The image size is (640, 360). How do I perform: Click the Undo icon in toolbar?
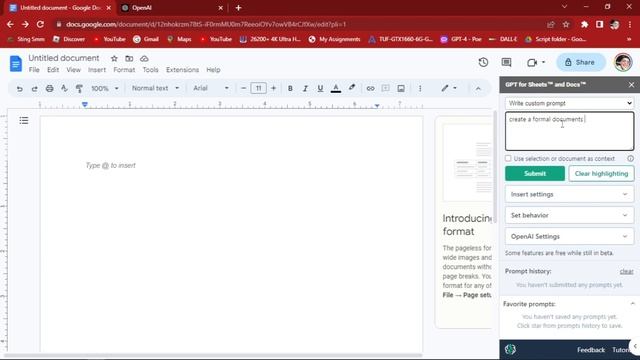pyautogui.click(x=19, y=89)
